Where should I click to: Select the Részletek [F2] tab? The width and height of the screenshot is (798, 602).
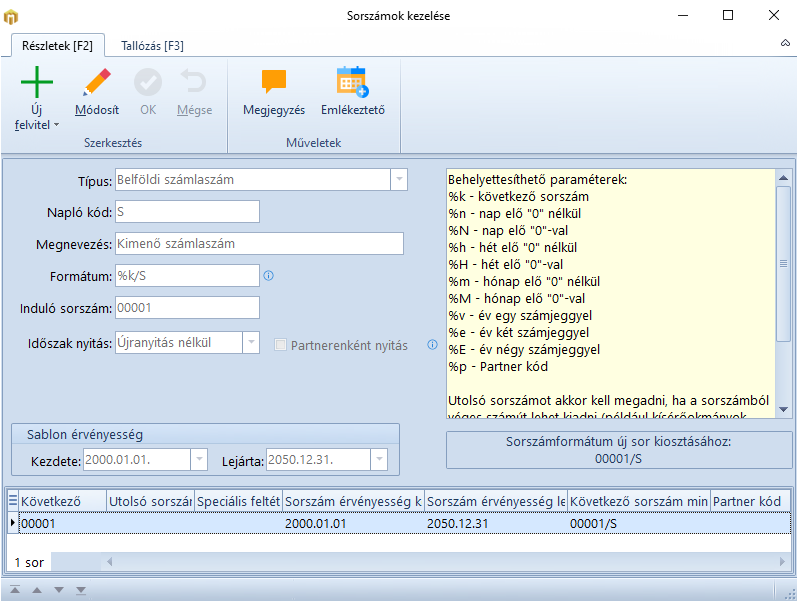(x=57, y=45)
